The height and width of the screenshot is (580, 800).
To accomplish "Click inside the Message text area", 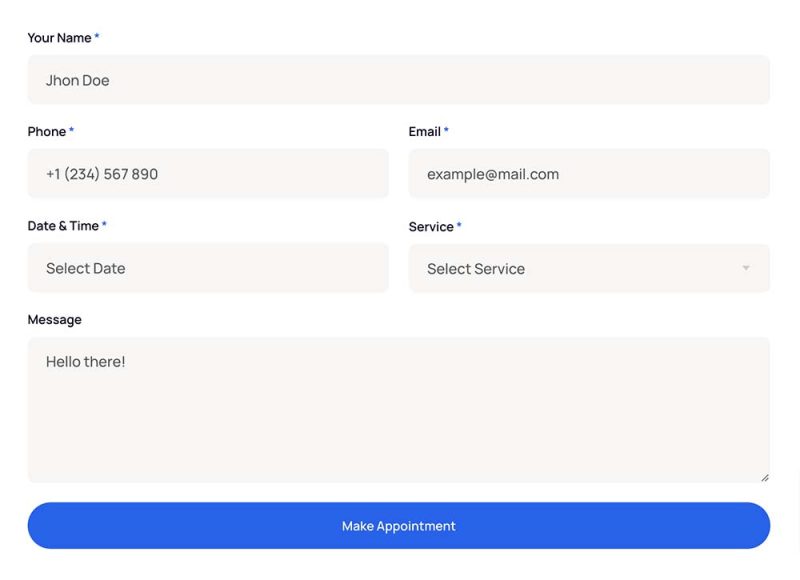I will pos(398,410).
